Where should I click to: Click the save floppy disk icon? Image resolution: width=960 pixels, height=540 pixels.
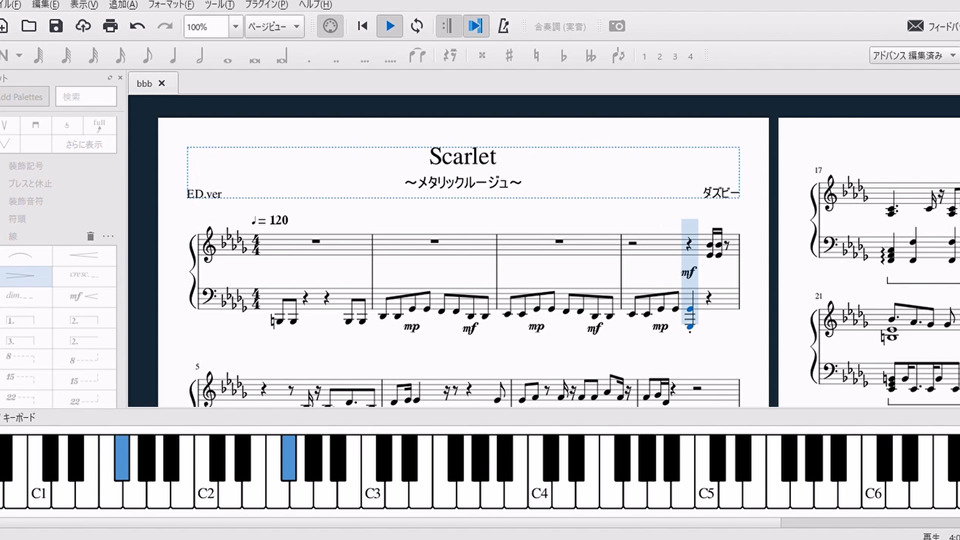[56, 26]
